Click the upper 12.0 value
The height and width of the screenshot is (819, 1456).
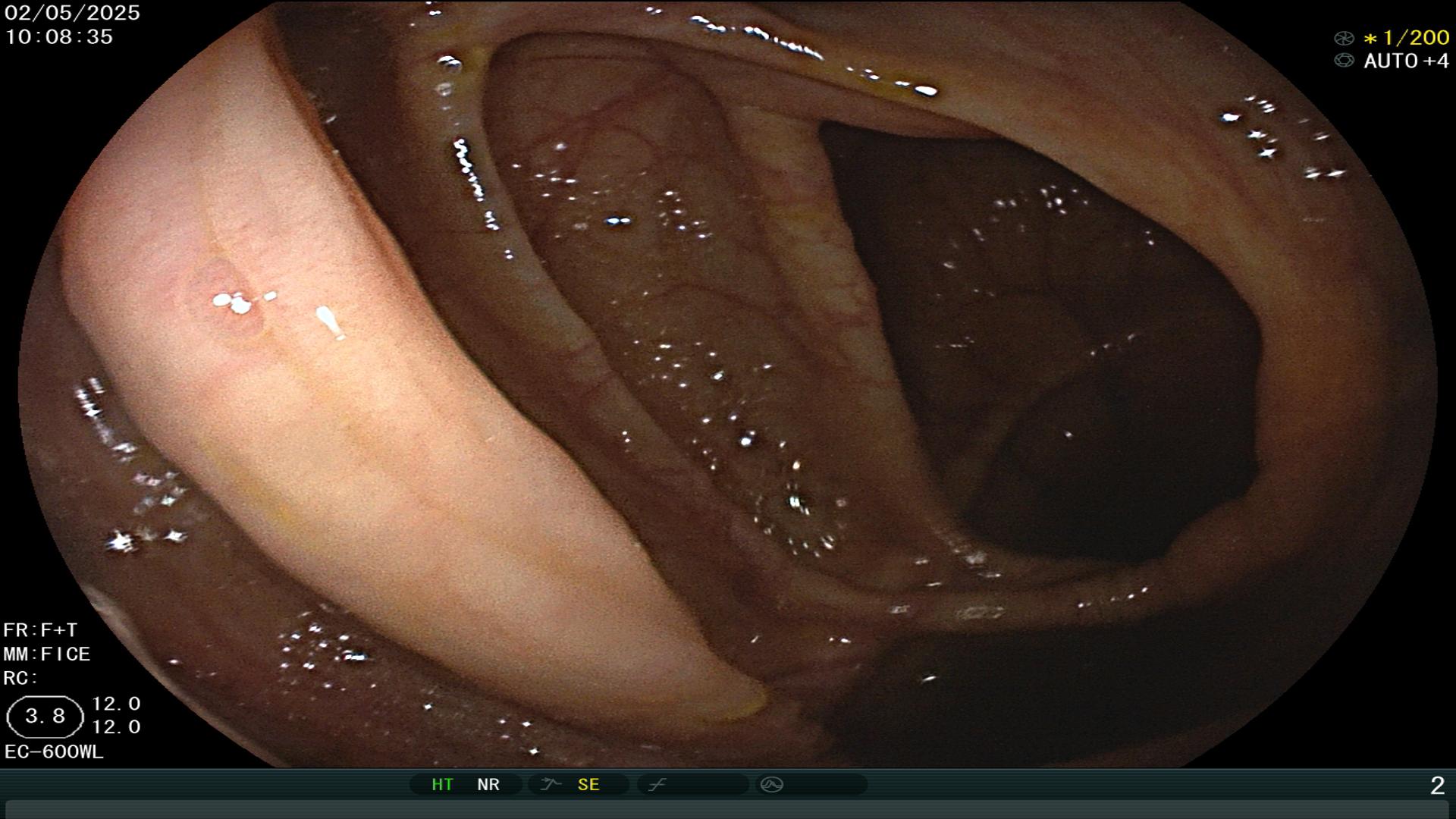pos(116,704)
